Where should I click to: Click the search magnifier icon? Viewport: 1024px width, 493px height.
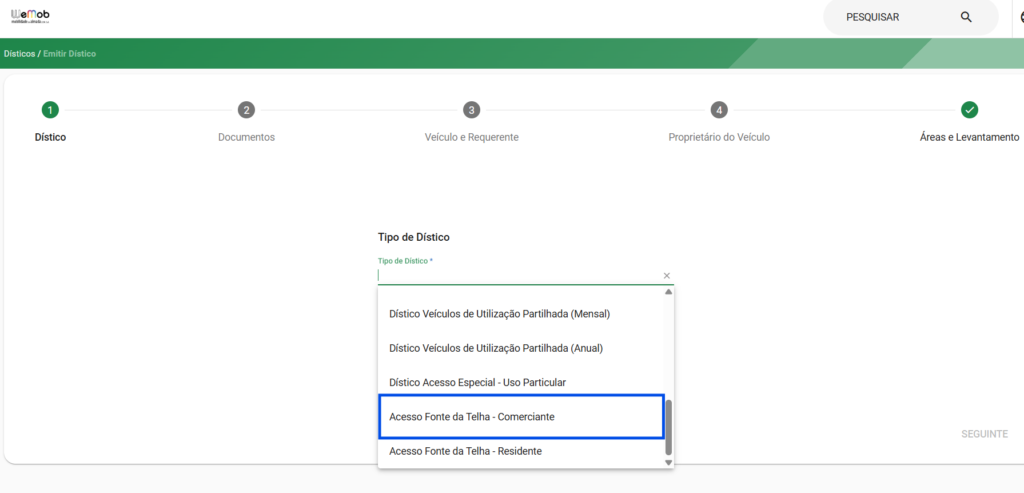(966, 18)
